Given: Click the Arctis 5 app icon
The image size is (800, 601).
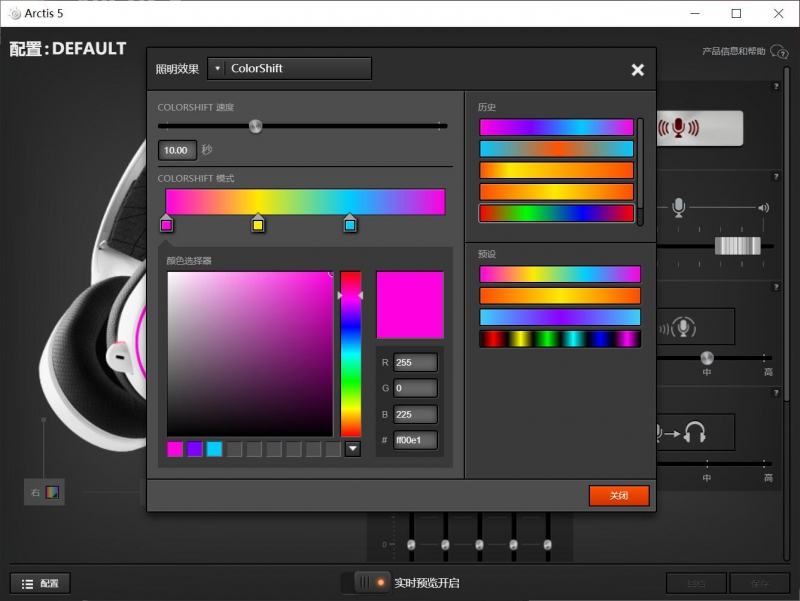Looking at the screenshot, I should (x=15, y=13).
